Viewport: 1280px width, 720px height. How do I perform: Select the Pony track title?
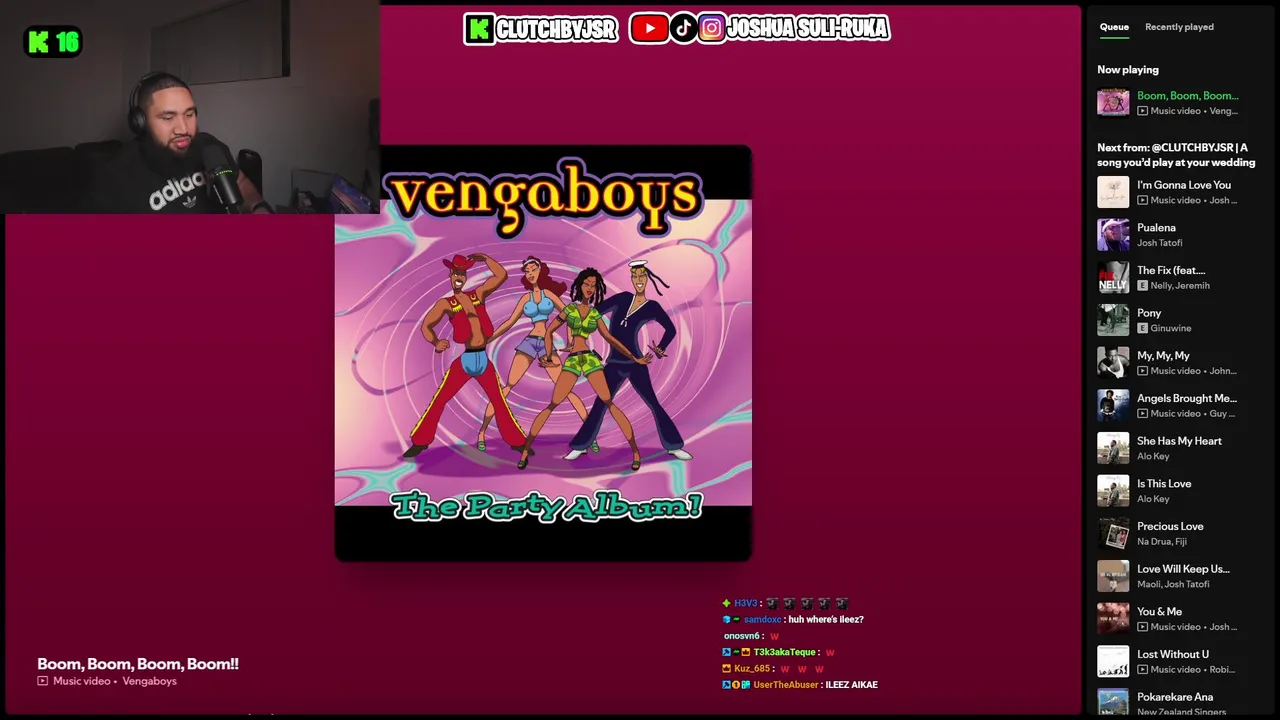pyautogui.click(x=1149, y=313)
